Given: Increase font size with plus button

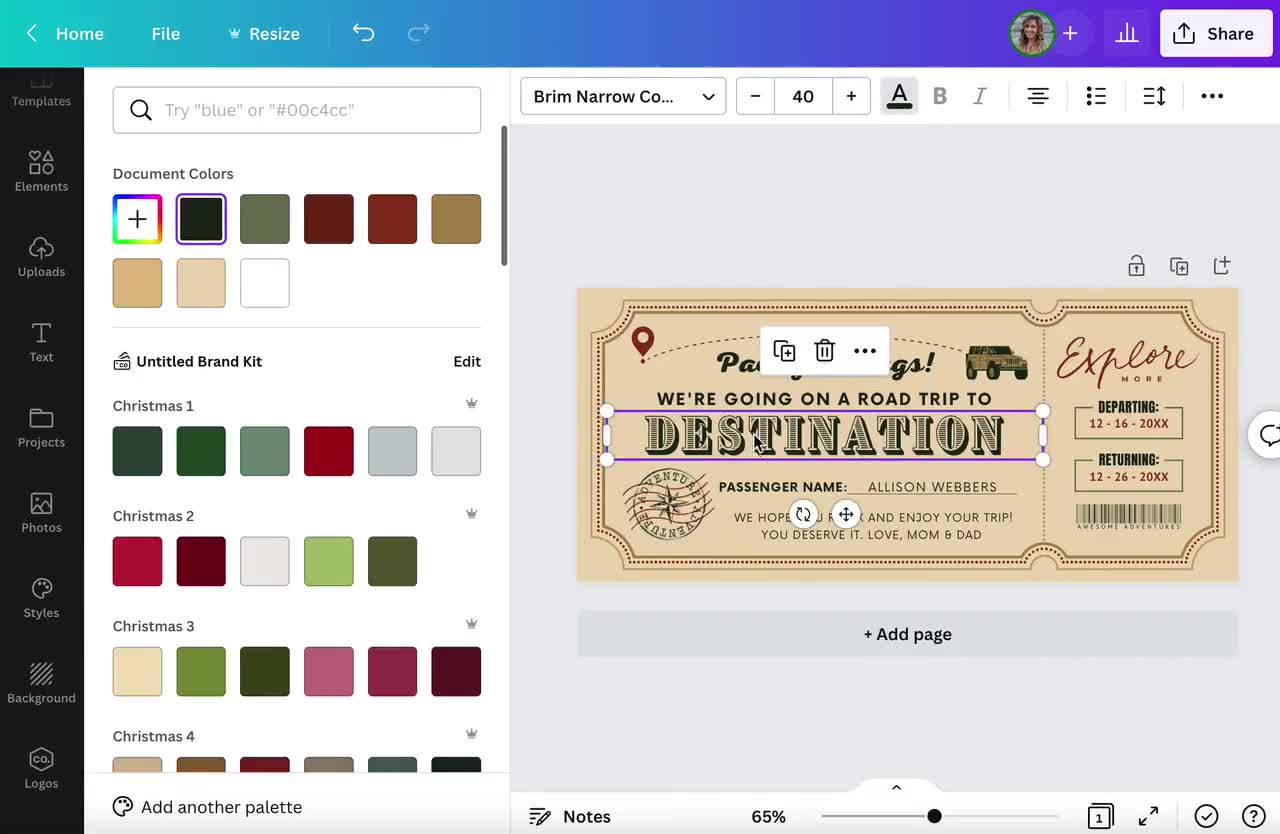Looking at the screenshot, I should coord(851,96).
